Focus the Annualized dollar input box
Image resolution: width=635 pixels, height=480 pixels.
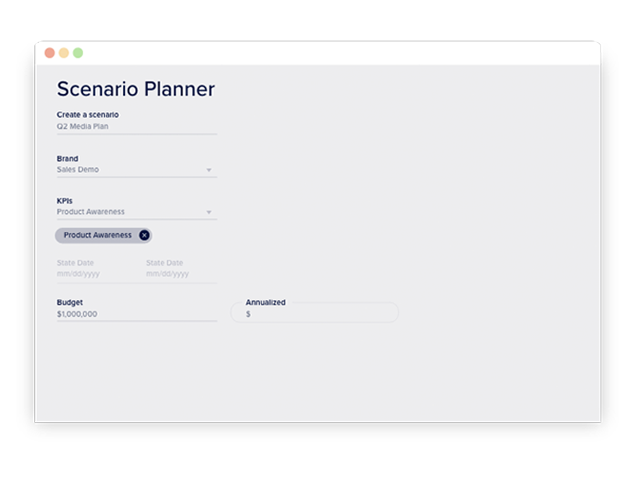coord(315,314)
